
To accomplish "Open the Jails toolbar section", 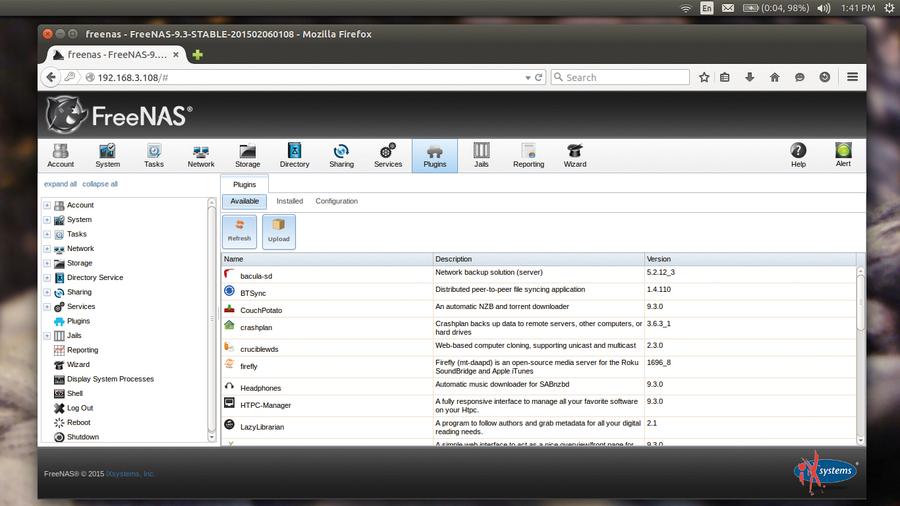I will (481, 155).
